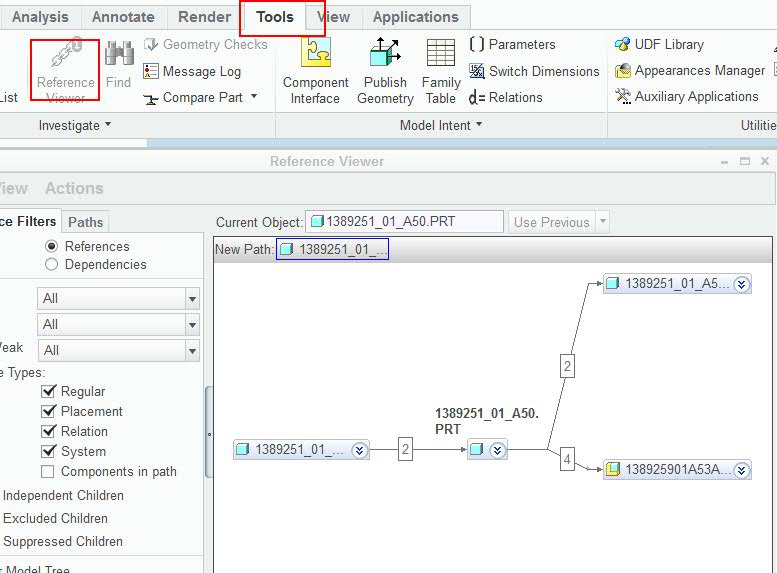Open the Use Previous dropdown arrow
Image resolution: width=777 pixels, height=573 pixels.
(x=603, y=222)
